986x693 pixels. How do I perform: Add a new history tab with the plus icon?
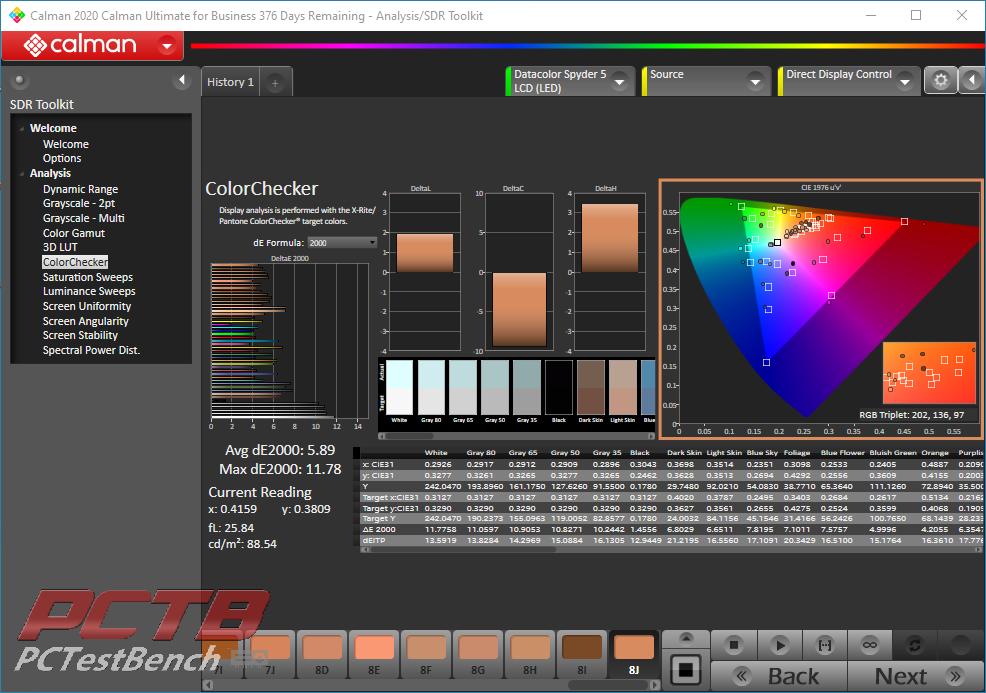(275, 82)
